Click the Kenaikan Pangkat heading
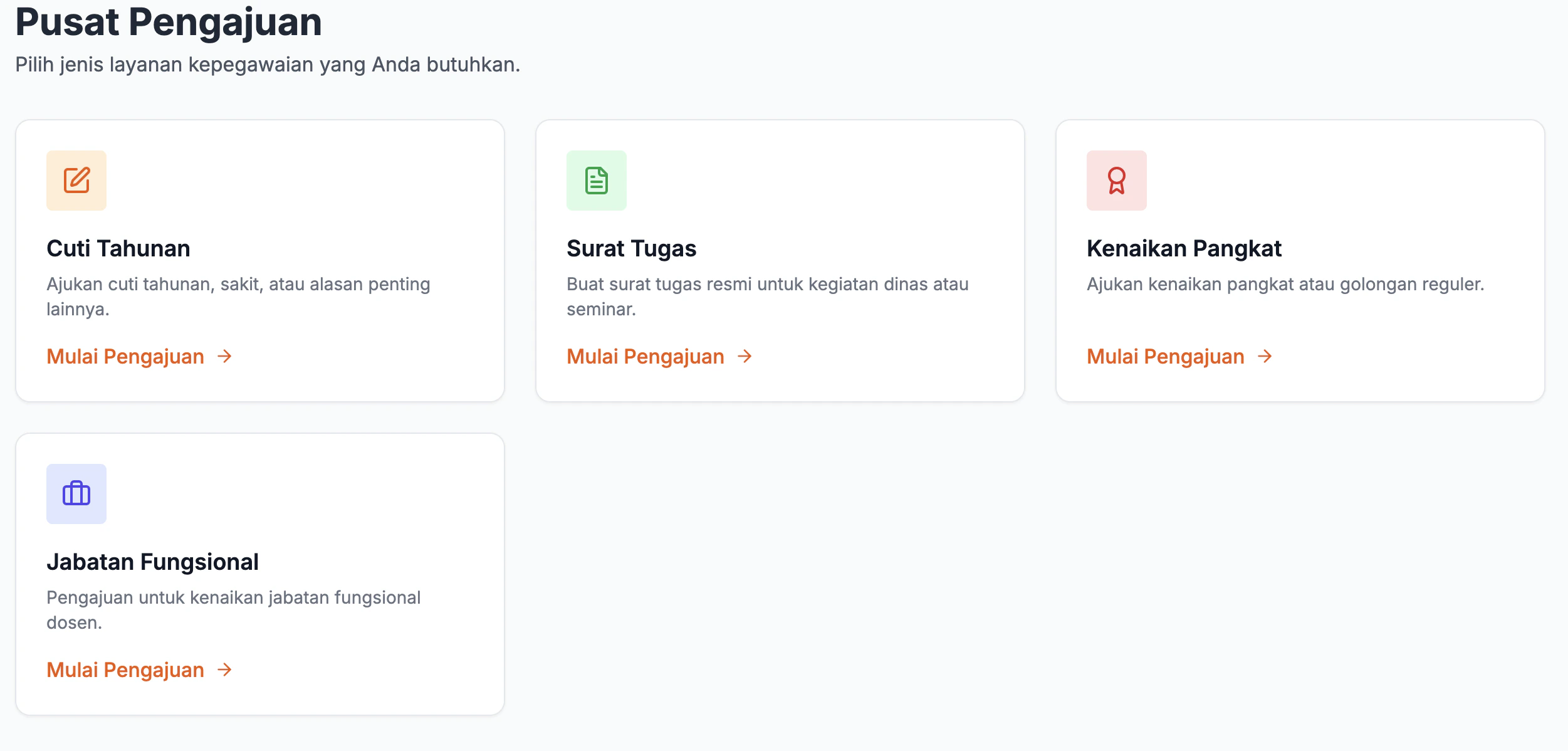The width and height of the screenshot is (1568, 751). [x=1184, y=248]
